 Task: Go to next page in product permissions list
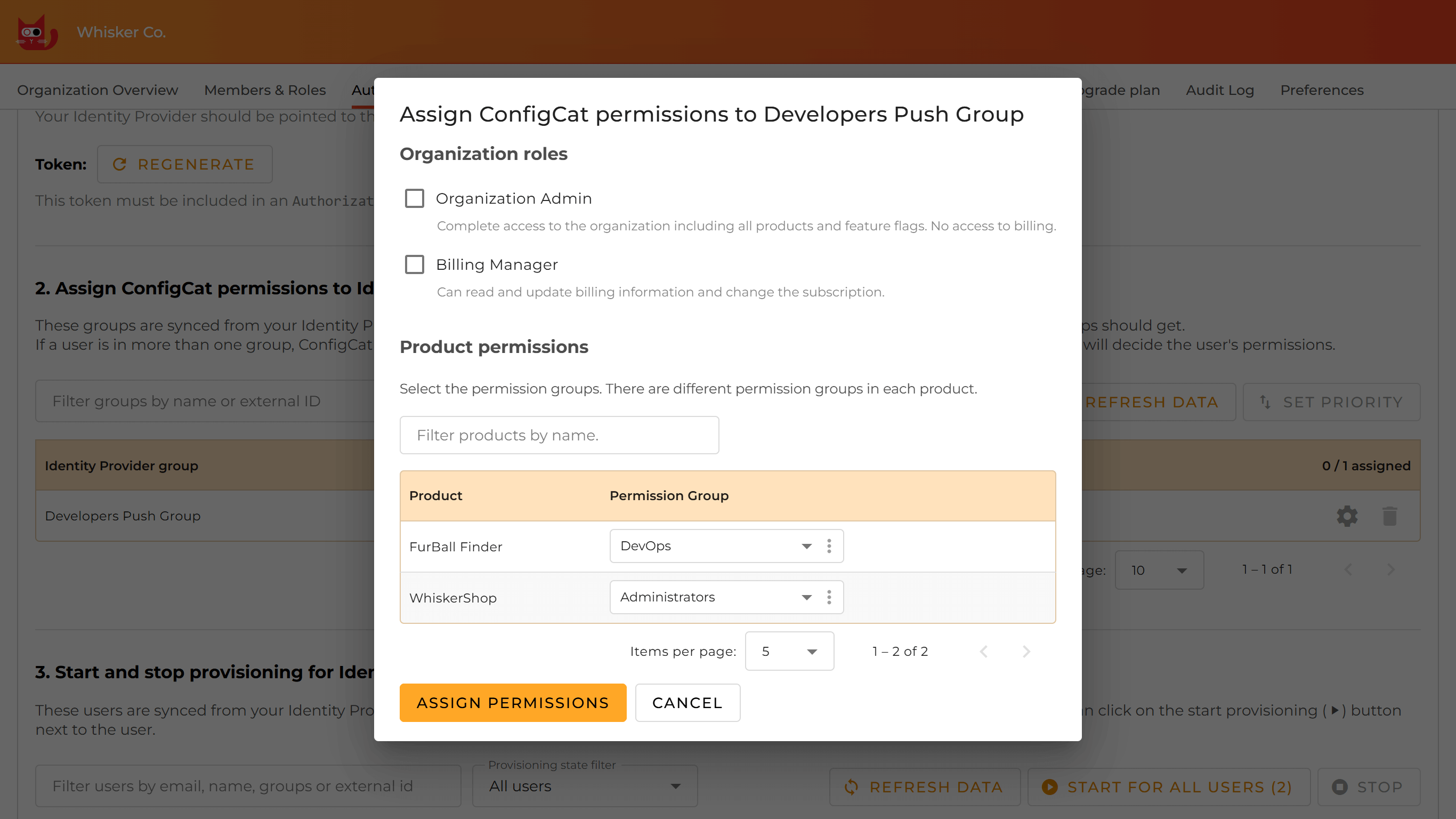pos(1026,651)
